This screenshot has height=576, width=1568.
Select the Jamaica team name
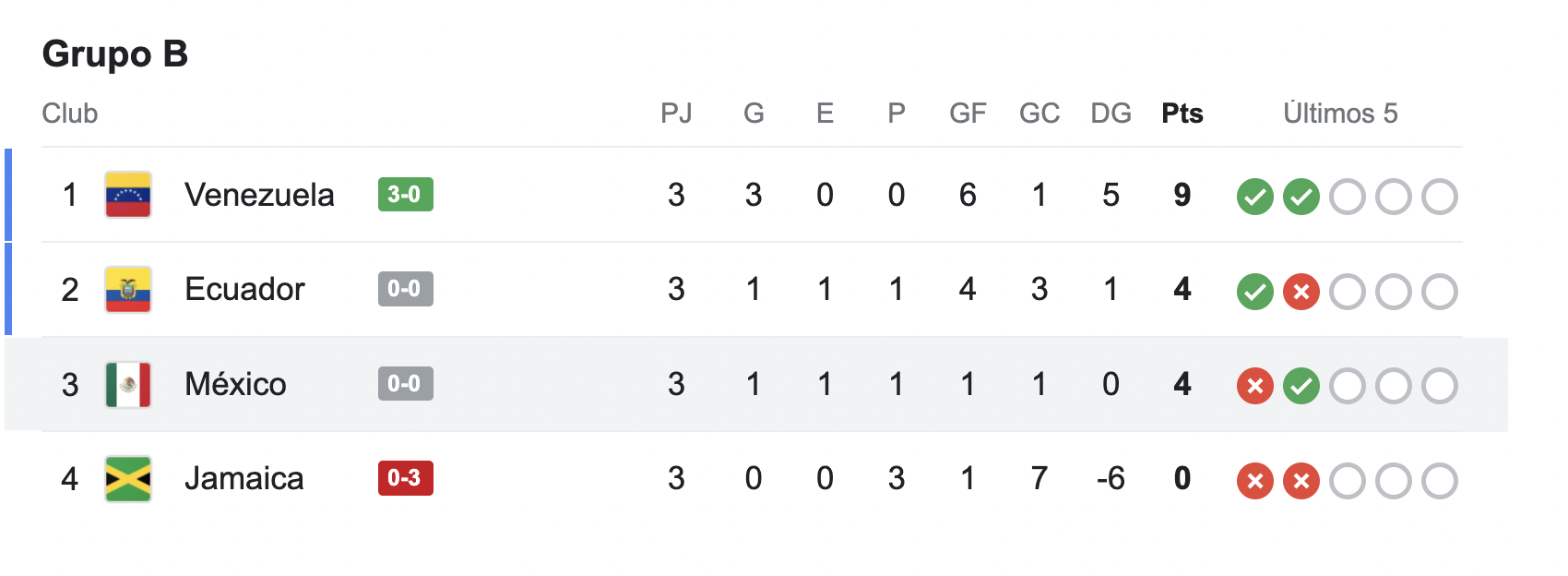(x=244, y=478)
